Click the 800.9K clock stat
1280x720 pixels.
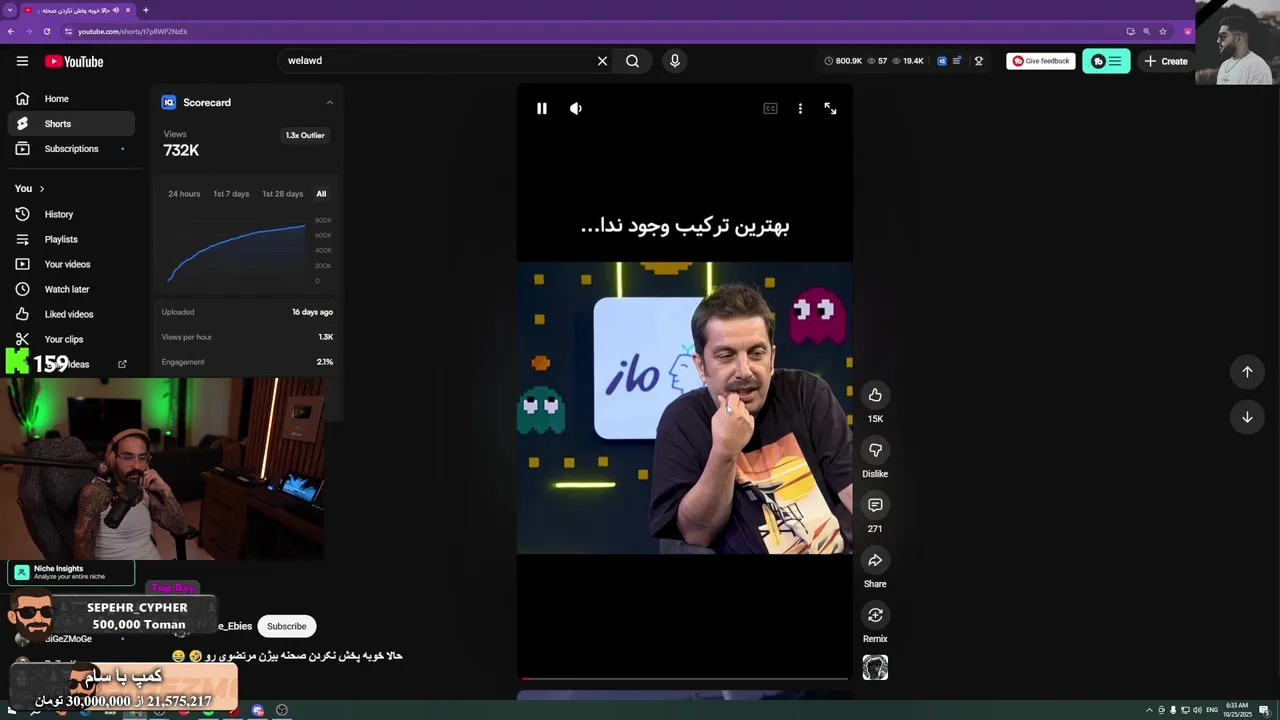pos(843,61)
